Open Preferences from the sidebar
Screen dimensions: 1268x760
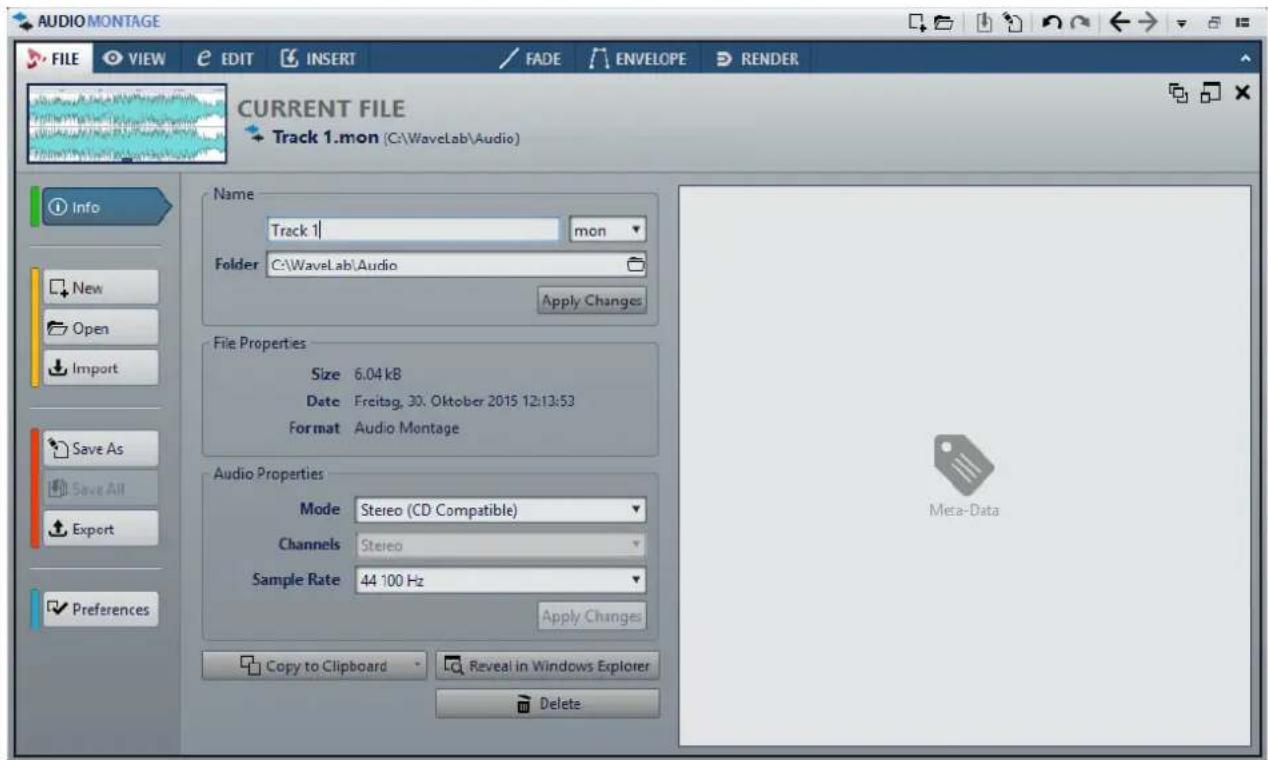(x=100, y=608)
